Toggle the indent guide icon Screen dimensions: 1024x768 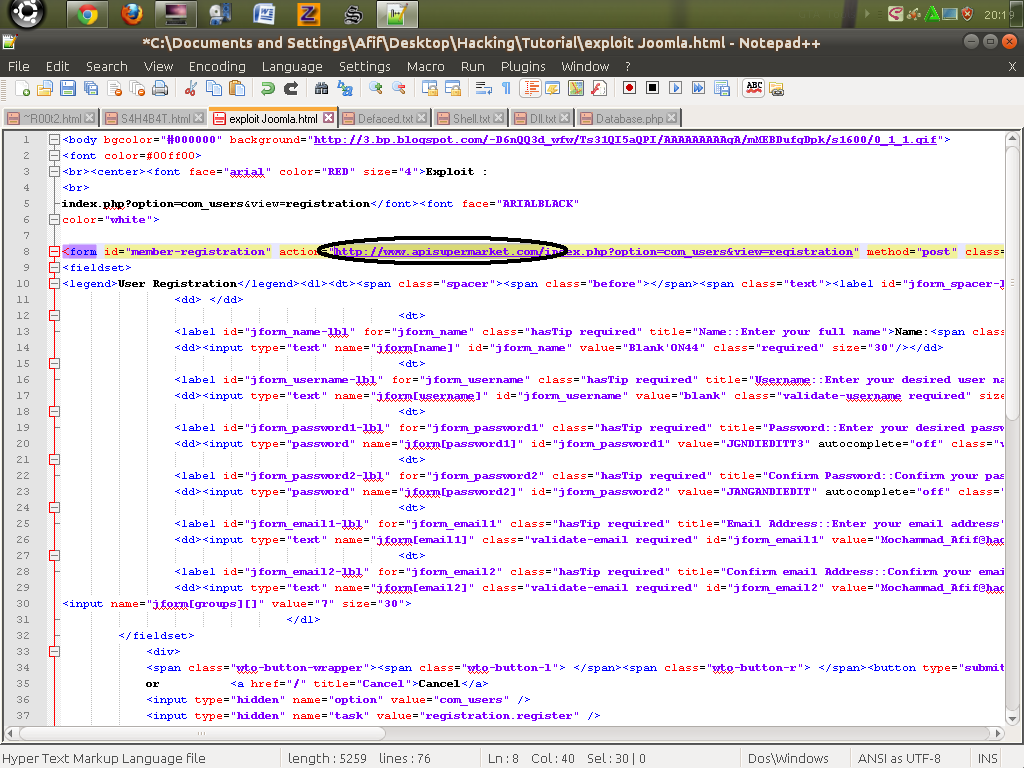click(531, 89)
